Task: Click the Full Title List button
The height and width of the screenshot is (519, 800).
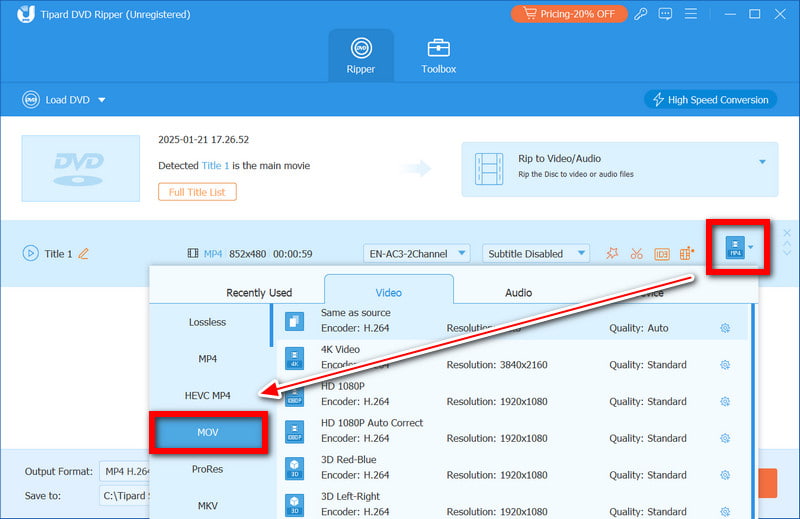Action: click(197, 192)
